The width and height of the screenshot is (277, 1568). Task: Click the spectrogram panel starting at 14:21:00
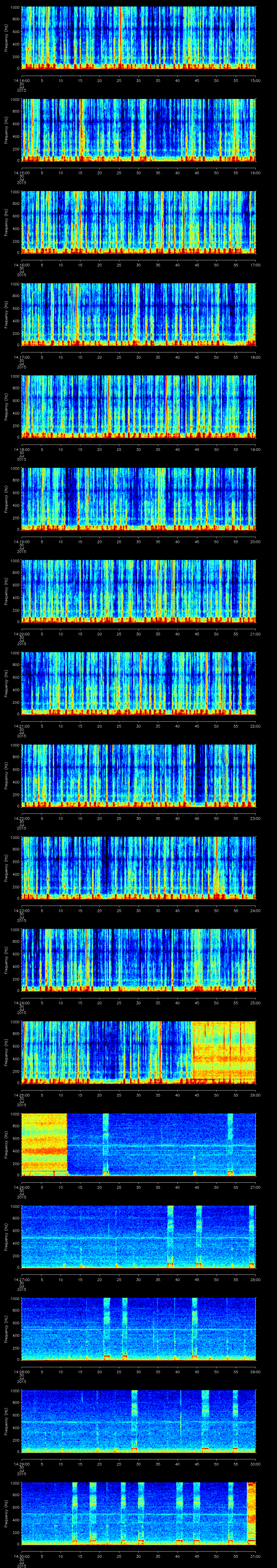tap(138, 683)
